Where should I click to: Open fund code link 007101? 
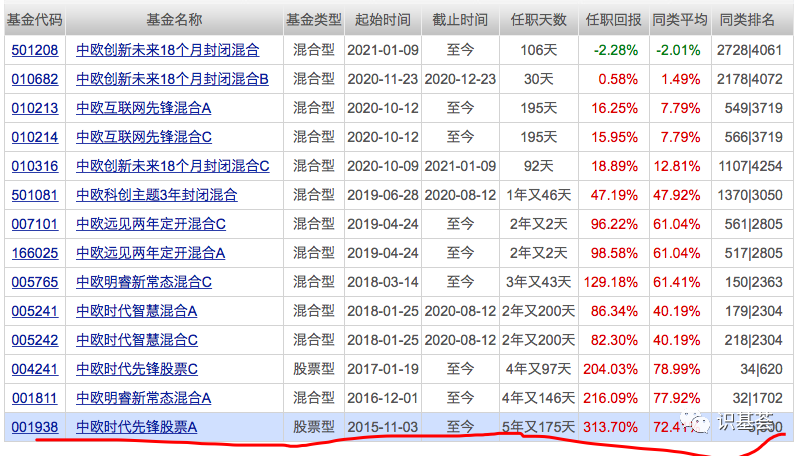tap(35, 224)
